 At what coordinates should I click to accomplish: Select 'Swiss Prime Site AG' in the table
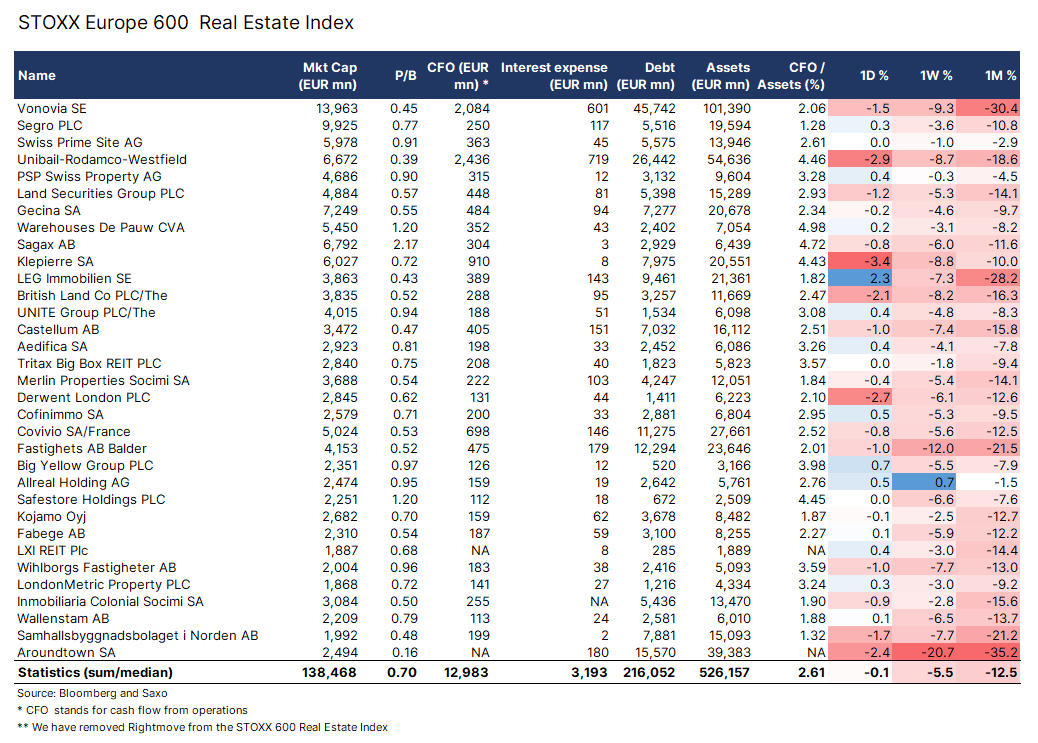click(79, 142)
